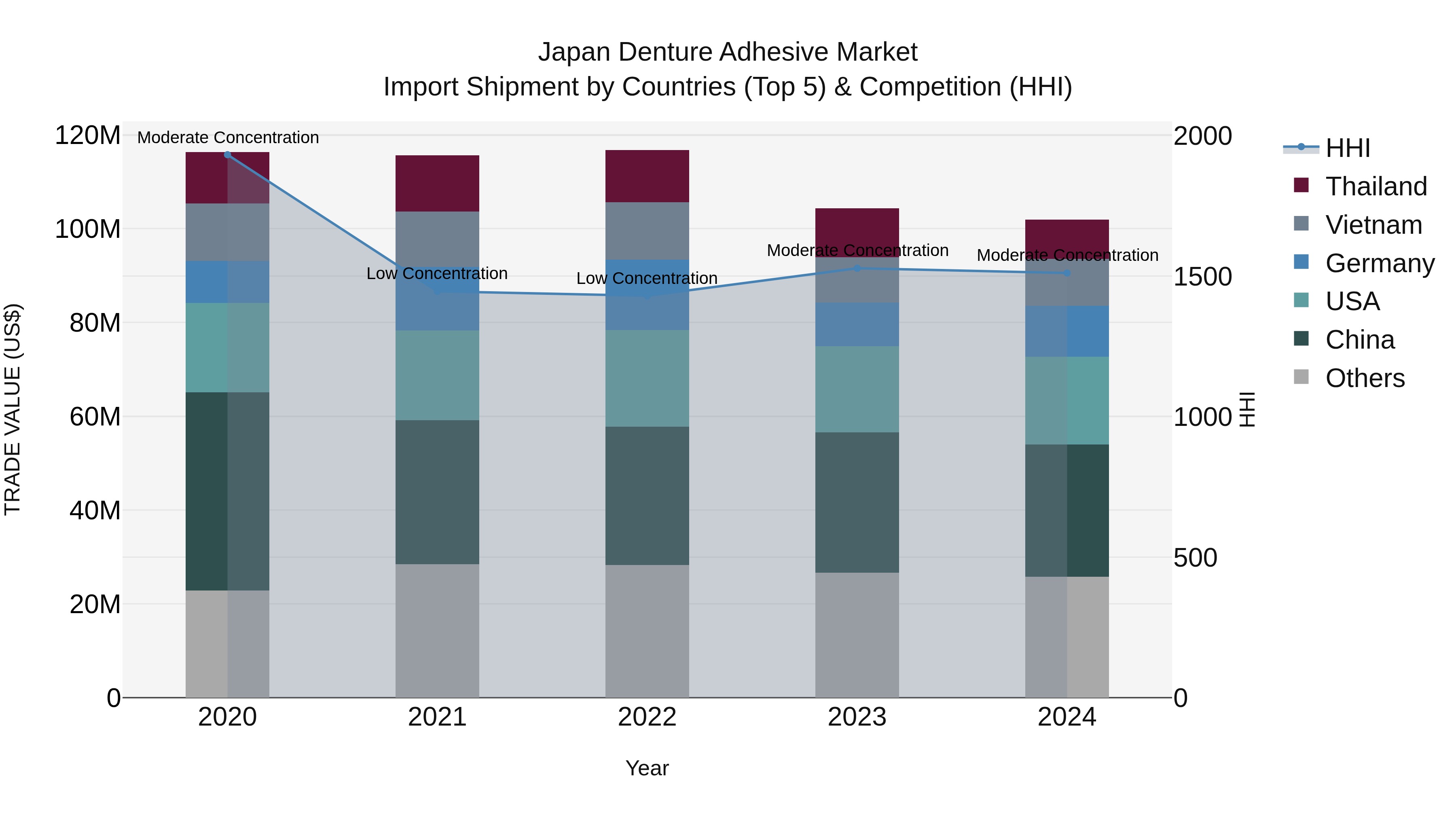Image resolution: width=1456 pixels, height=819 pixels.
Task: Toggle the Thailand legend entry
Action: click(1361, 186)
